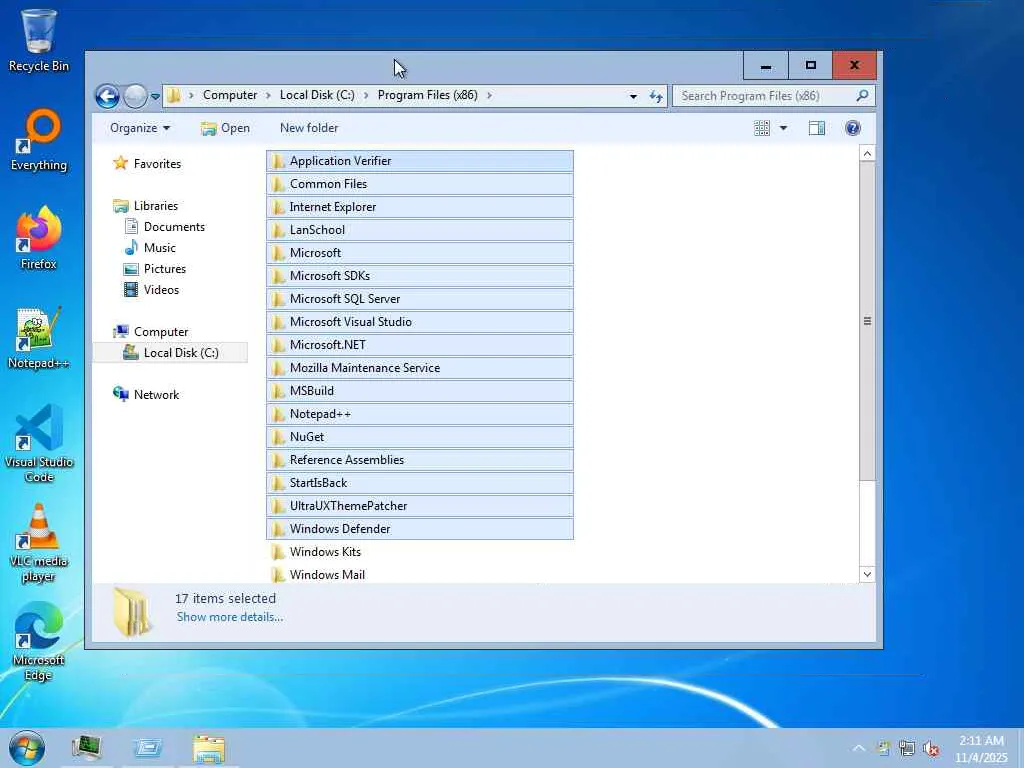Image resolution: width=1024 pixels, height=768 pixels.
Task: Select the Common Files folder
Action: click(x=420, y=184)
